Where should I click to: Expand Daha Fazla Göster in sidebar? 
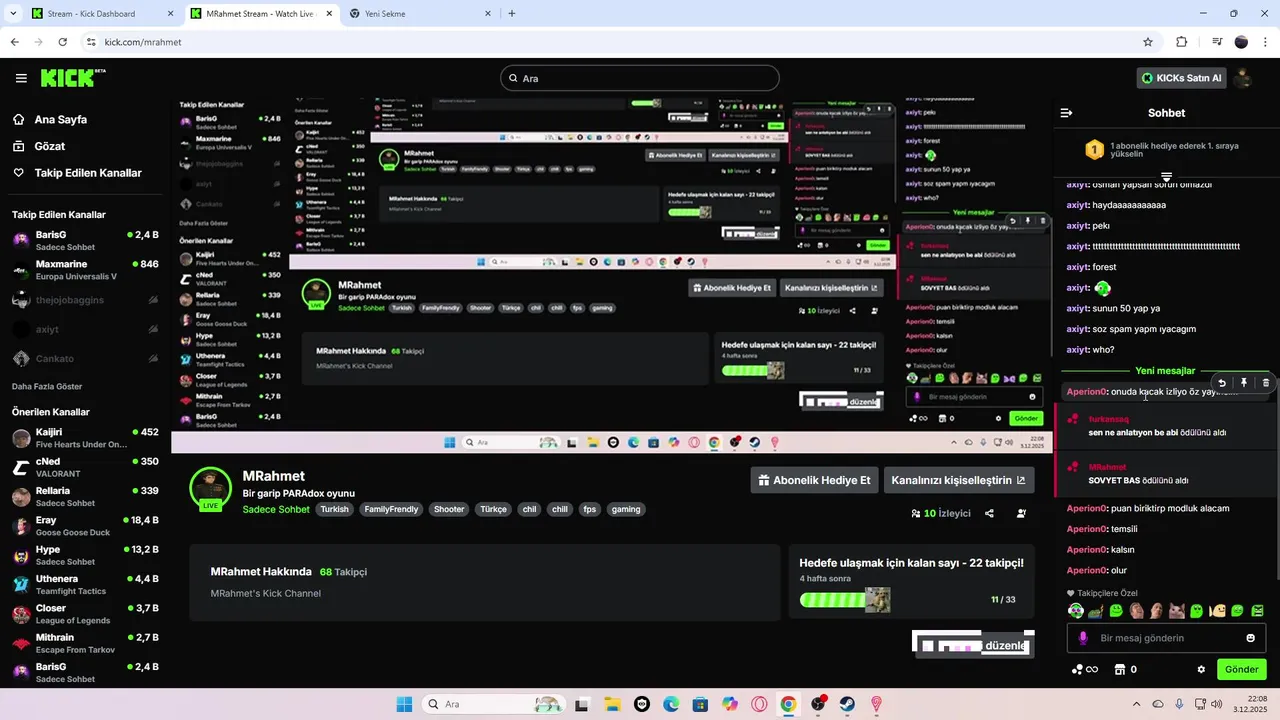47,386
